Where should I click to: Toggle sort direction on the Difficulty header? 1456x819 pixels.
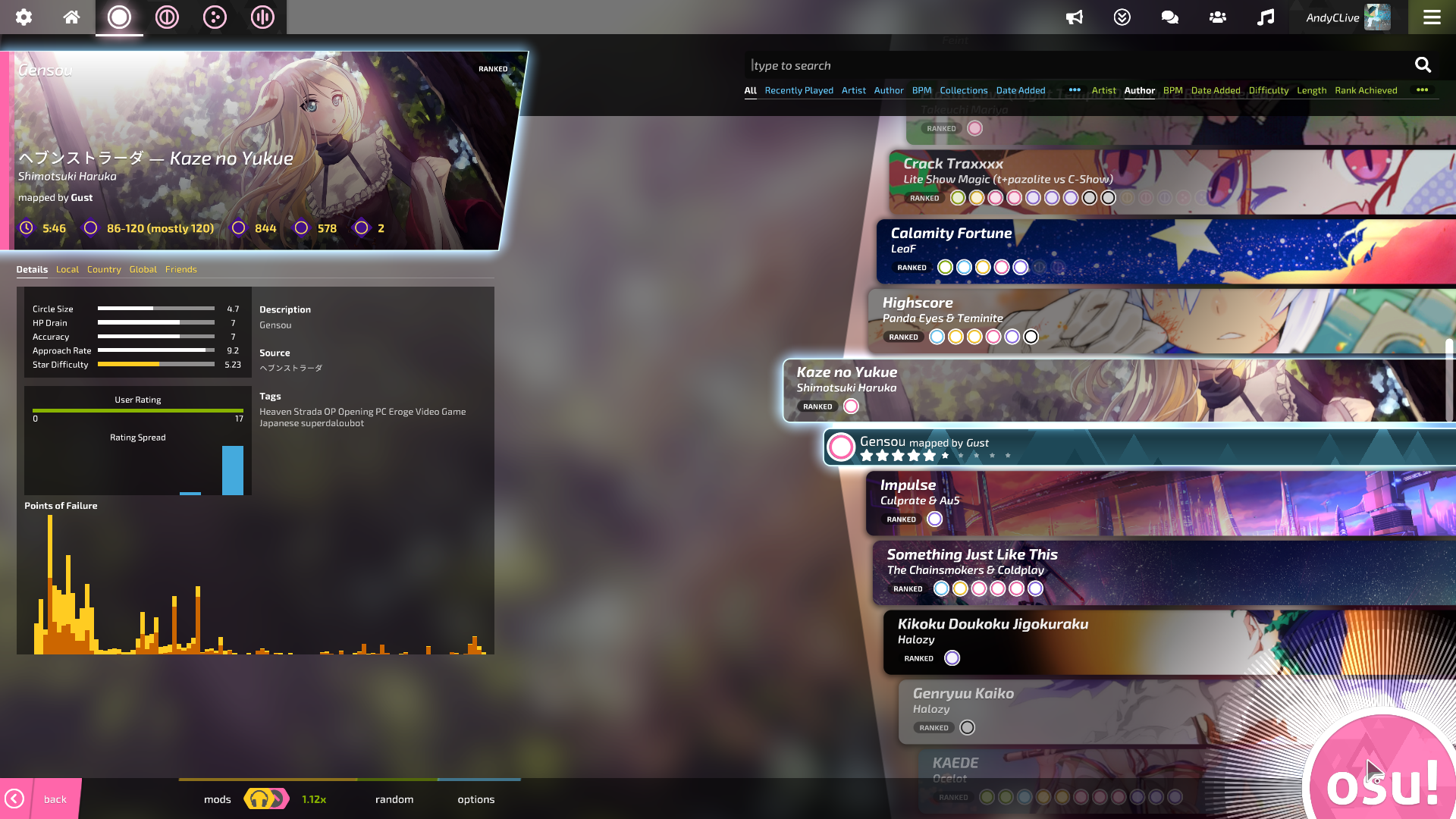pyautogui.click(x=1268, y=90)
